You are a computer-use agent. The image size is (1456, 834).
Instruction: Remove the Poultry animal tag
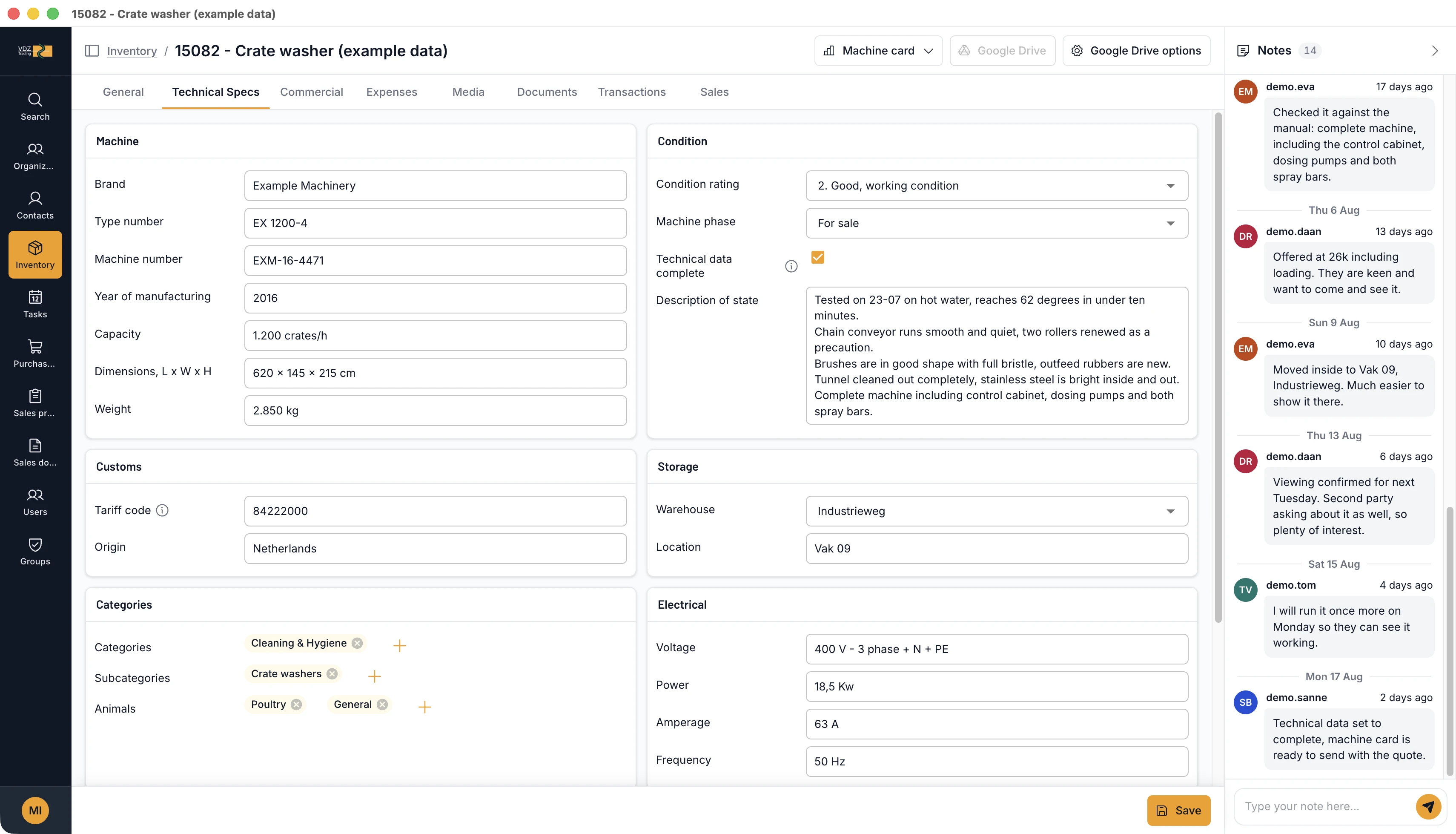tap(296, 704)
